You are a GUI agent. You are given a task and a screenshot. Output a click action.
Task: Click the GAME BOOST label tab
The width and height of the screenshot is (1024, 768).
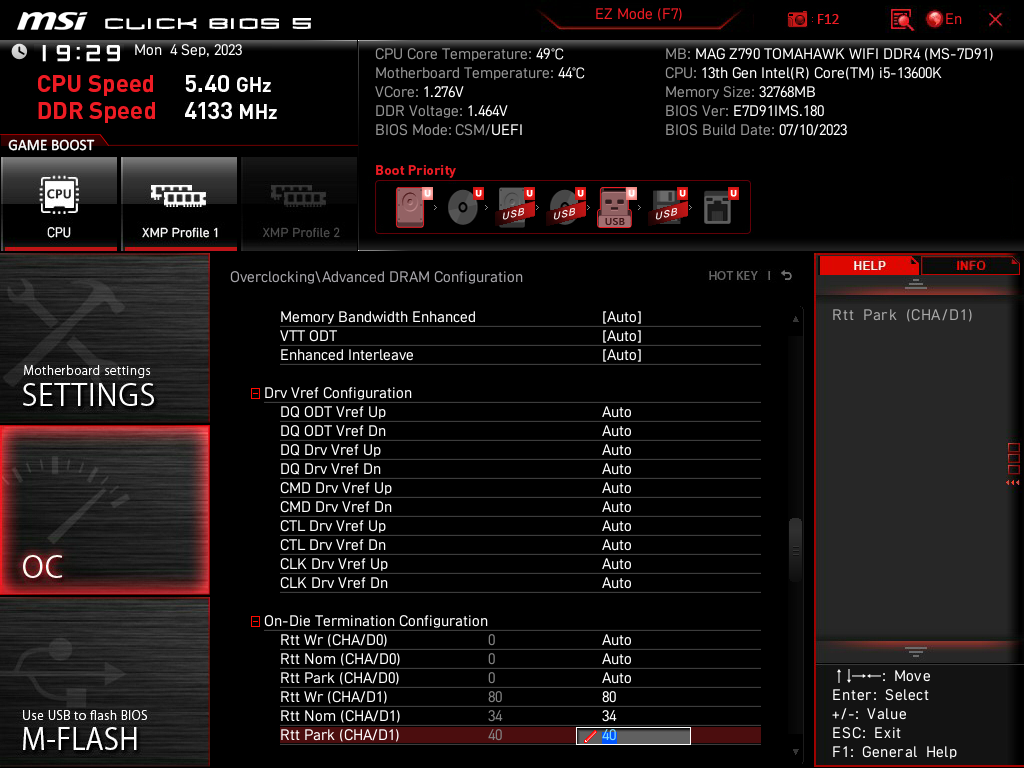click(51, 145)
